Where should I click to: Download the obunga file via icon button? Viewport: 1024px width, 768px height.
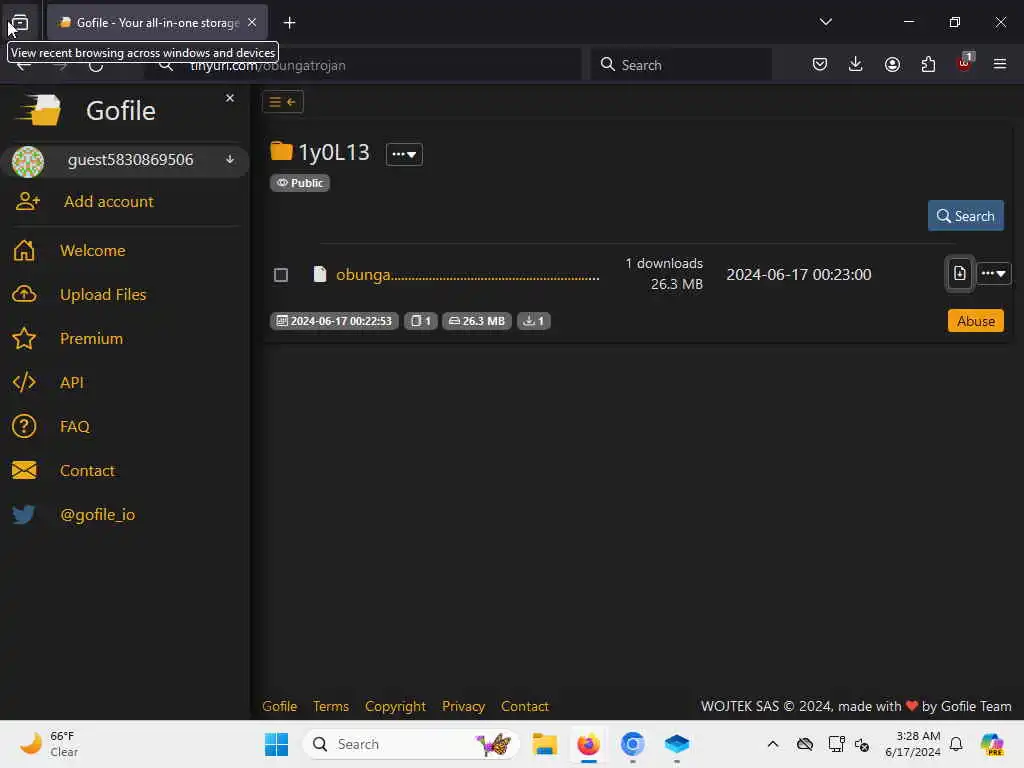959,274
